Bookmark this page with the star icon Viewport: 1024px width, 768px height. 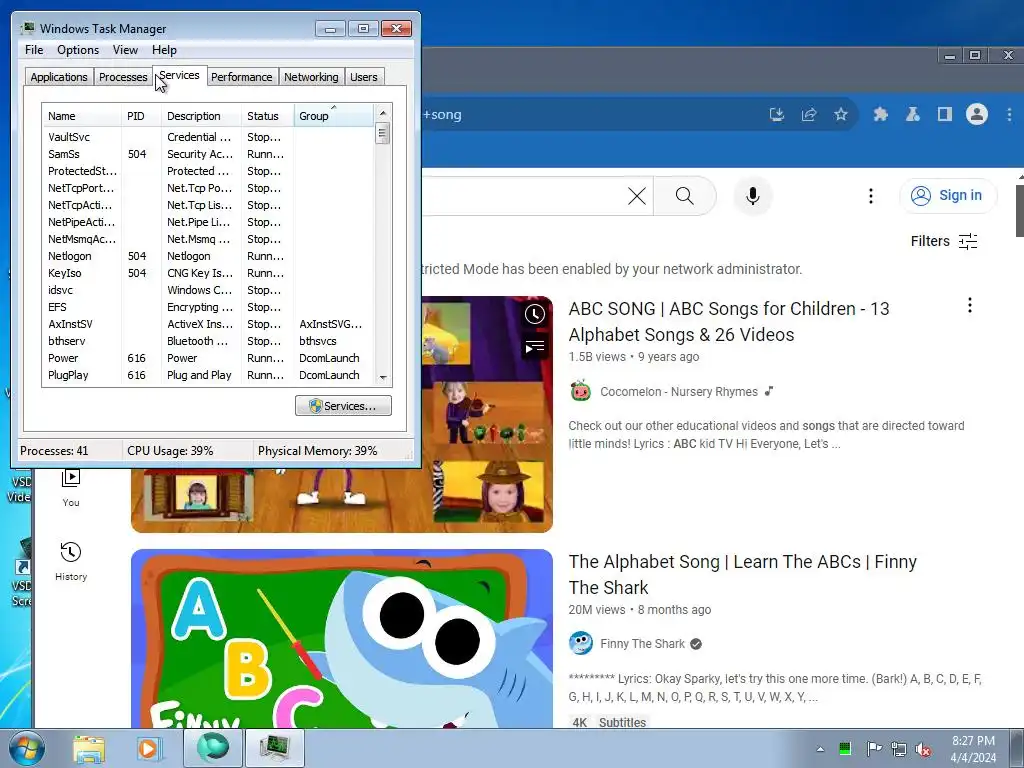click(x=840, y=114)
